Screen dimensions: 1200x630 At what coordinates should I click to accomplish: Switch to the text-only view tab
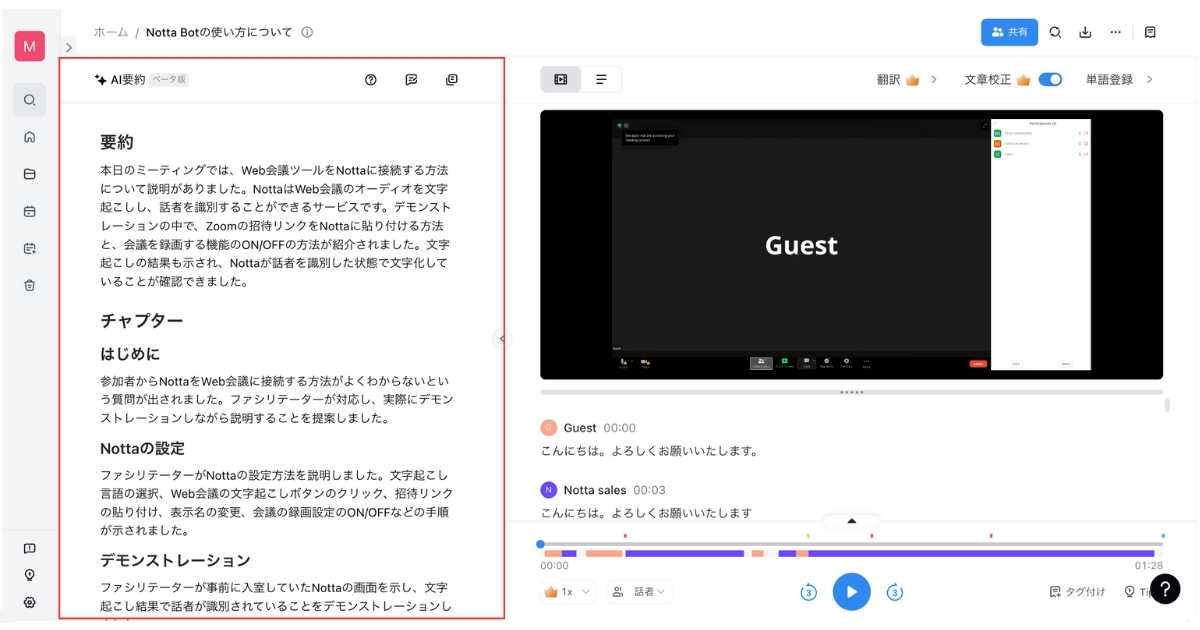tap(601, 79)
